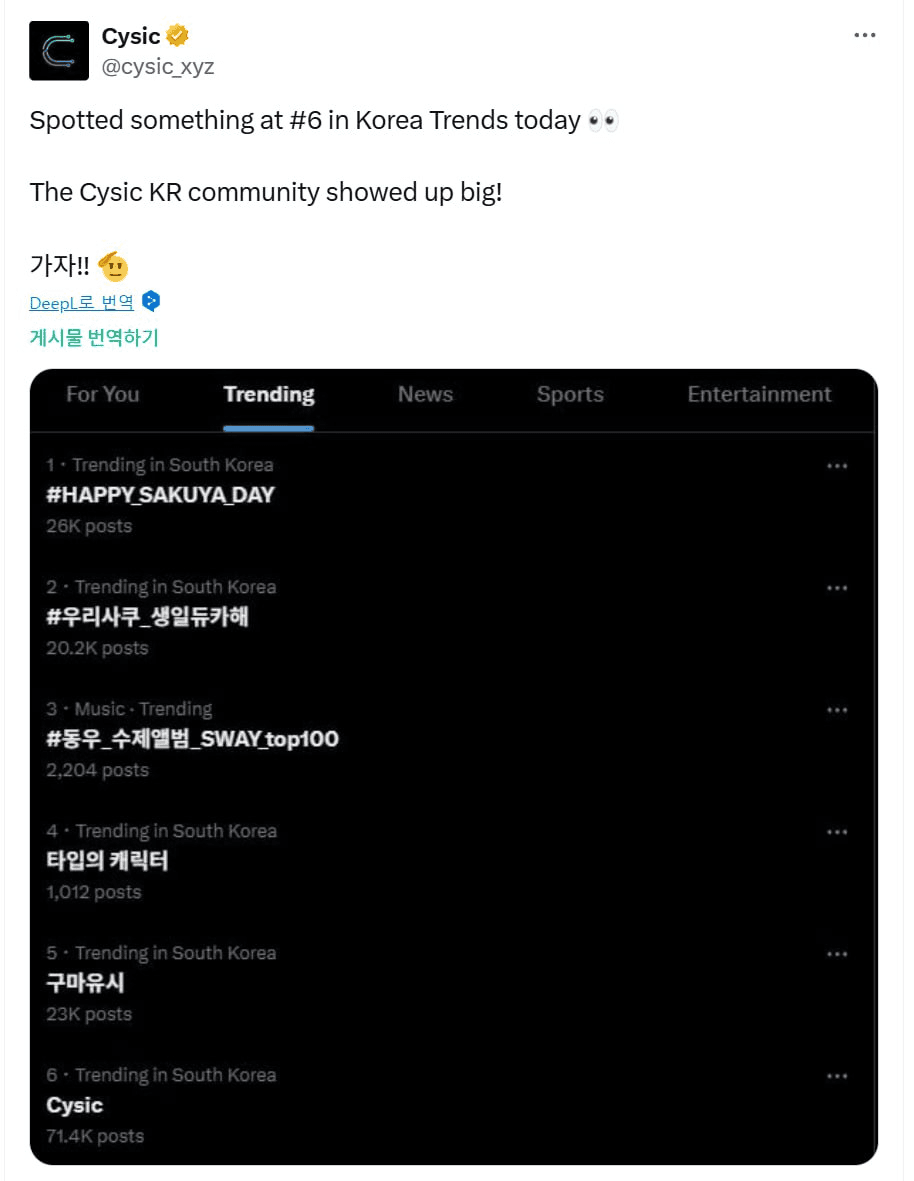Open the #HAPPY_SAKUYA_DAY trending topic

pos(160,495)
